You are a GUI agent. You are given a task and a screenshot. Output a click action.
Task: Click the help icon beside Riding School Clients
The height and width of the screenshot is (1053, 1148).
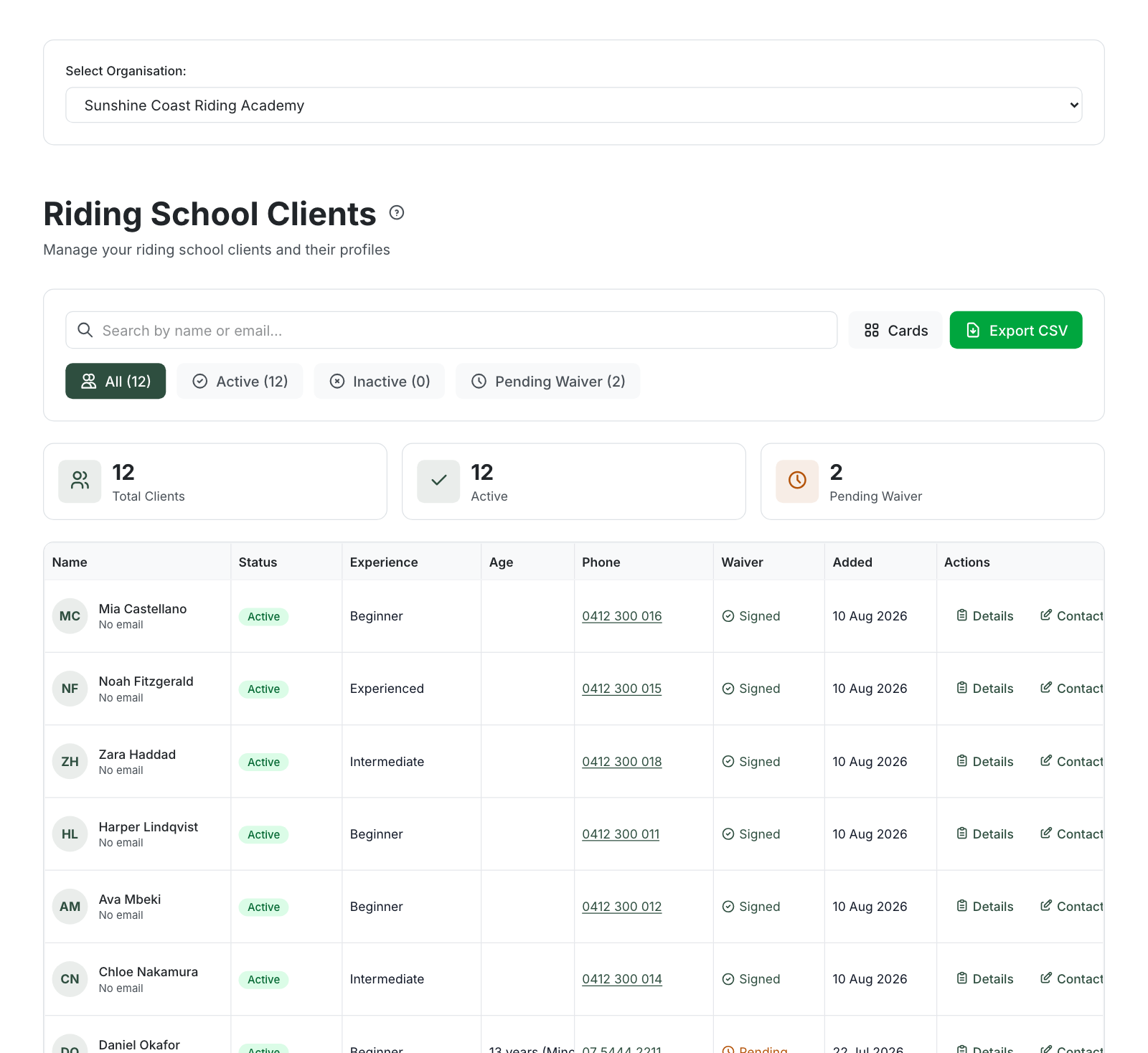coord(397,213)
